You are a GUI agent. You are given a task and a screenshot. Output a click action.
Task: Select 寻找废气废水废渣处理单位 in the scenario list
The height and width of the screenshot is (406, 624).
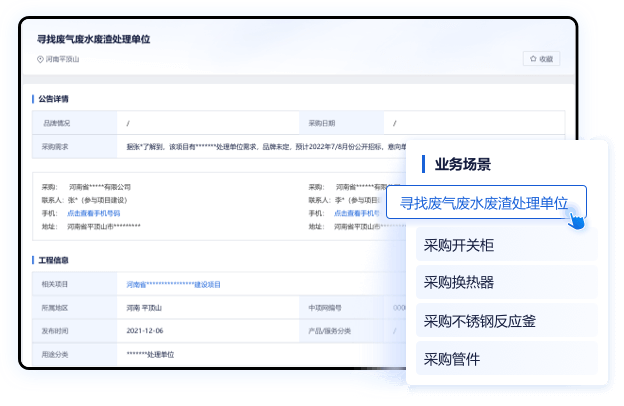click(x=484, y=203)
